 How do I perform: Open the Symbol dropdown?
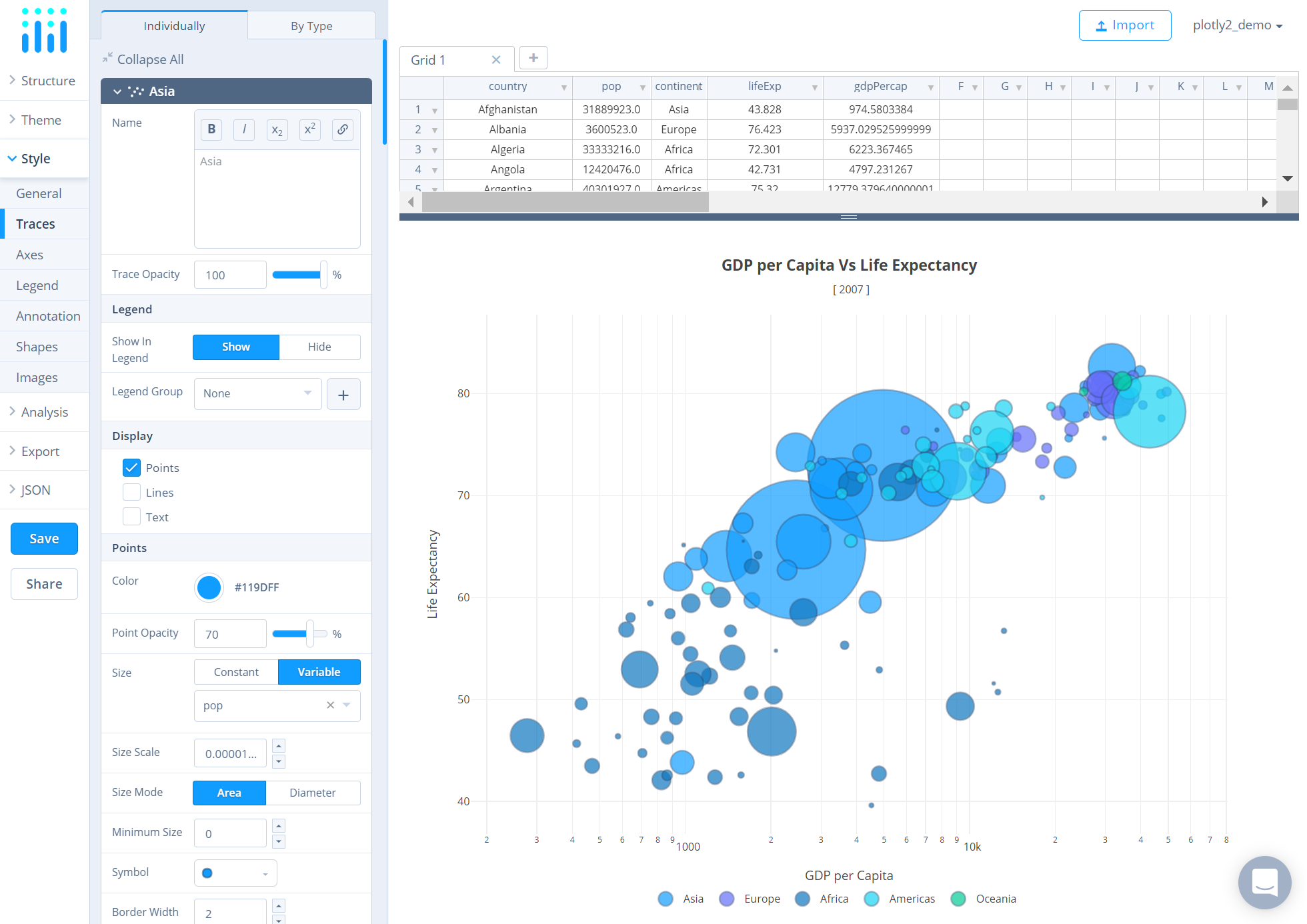click(x=235, y=873)
